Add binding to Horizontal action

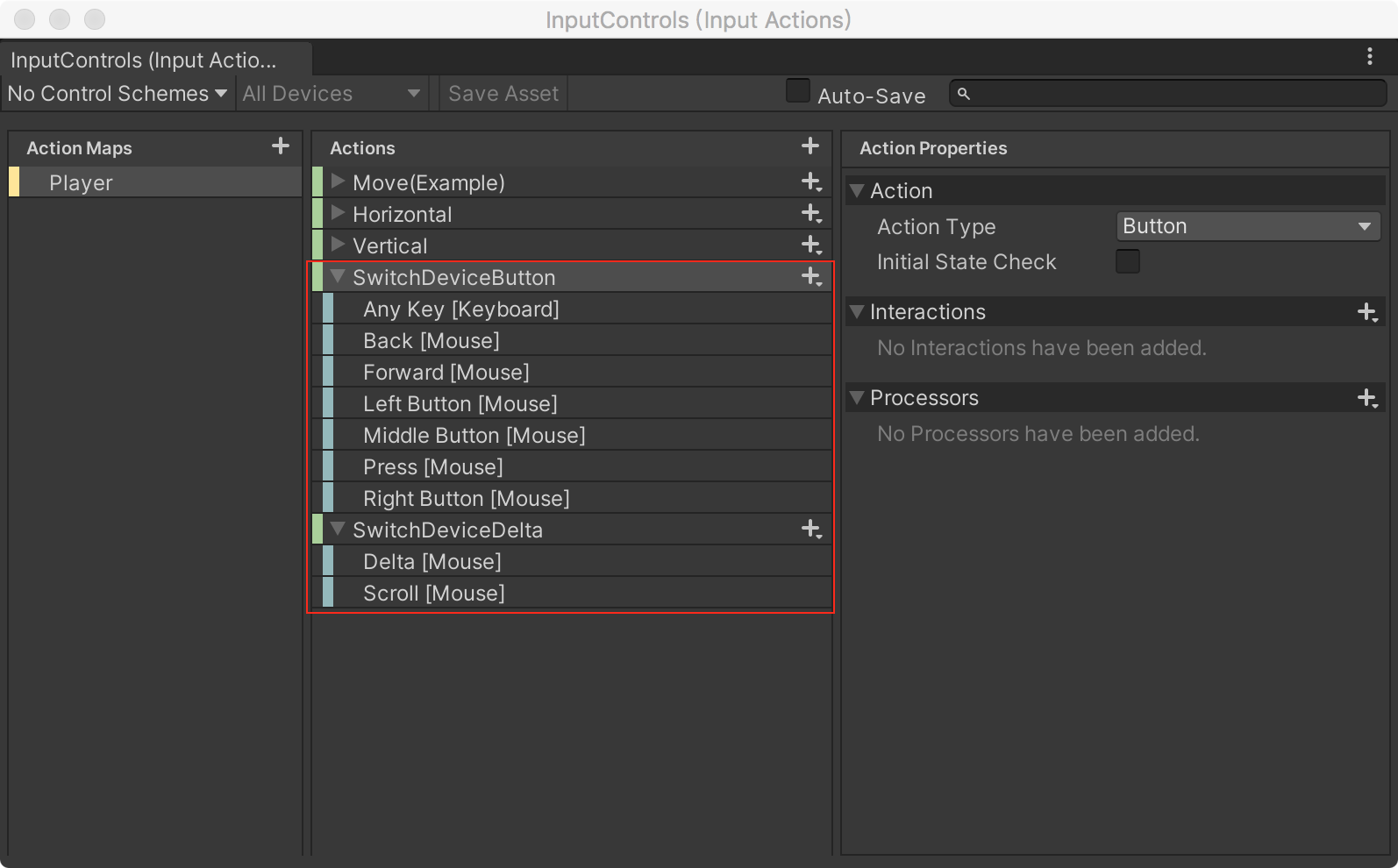(x=811, y=214)
